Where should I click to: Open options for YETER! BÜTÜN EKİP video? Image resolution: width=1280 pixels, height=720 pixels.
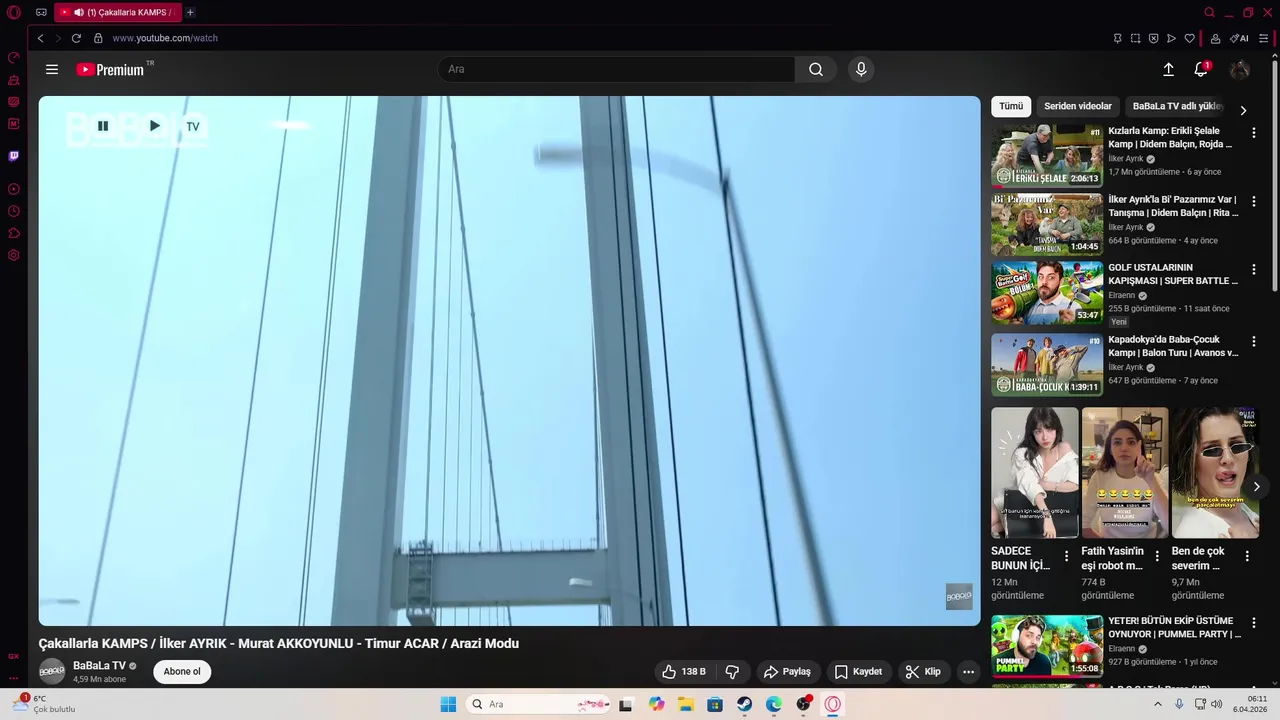[1253, 622]
